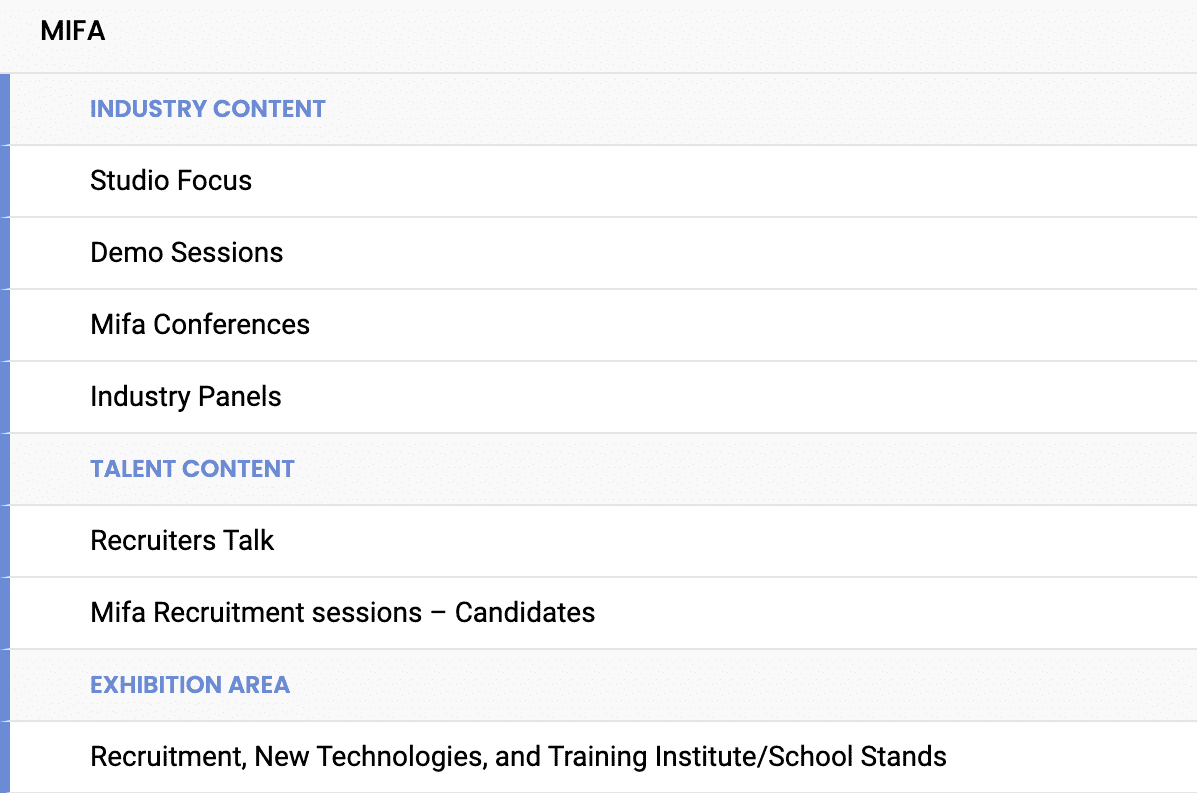Click the MIFA header title
This screenshot has width=1197, height=793.
pos(73,31)
